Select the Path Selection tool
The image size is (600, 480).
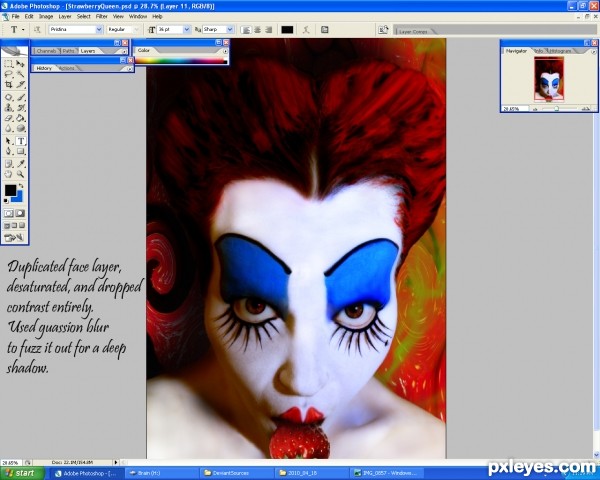pyautogui.click(x=9, y=141)
